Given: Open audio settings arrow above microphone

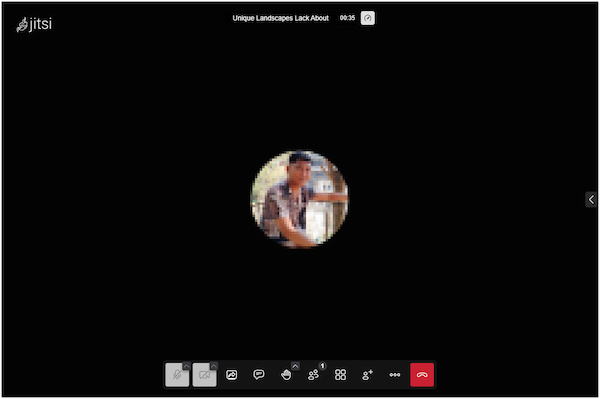Looking at the screenshot, I should [186, 366].
